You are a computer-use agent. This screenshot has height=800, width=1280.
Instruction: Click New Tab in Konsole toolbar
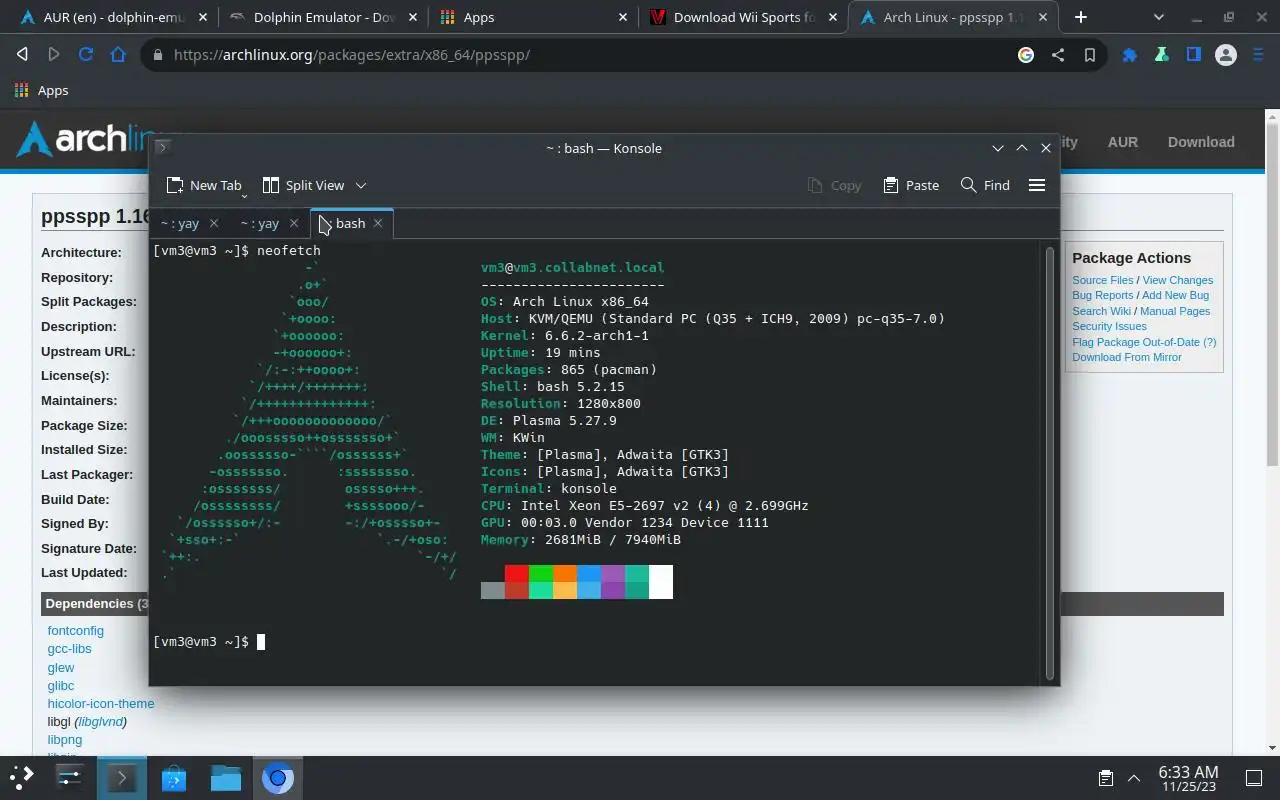[x=204, y=185]
